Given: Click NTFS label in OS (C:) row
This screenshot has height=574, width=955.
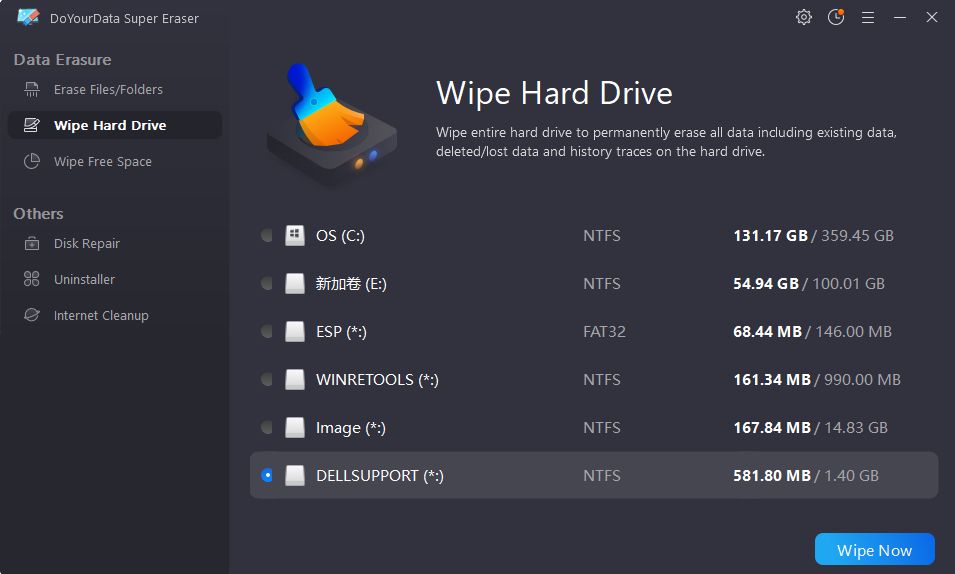Looking at the screenshot, I should tap(602, 235).
